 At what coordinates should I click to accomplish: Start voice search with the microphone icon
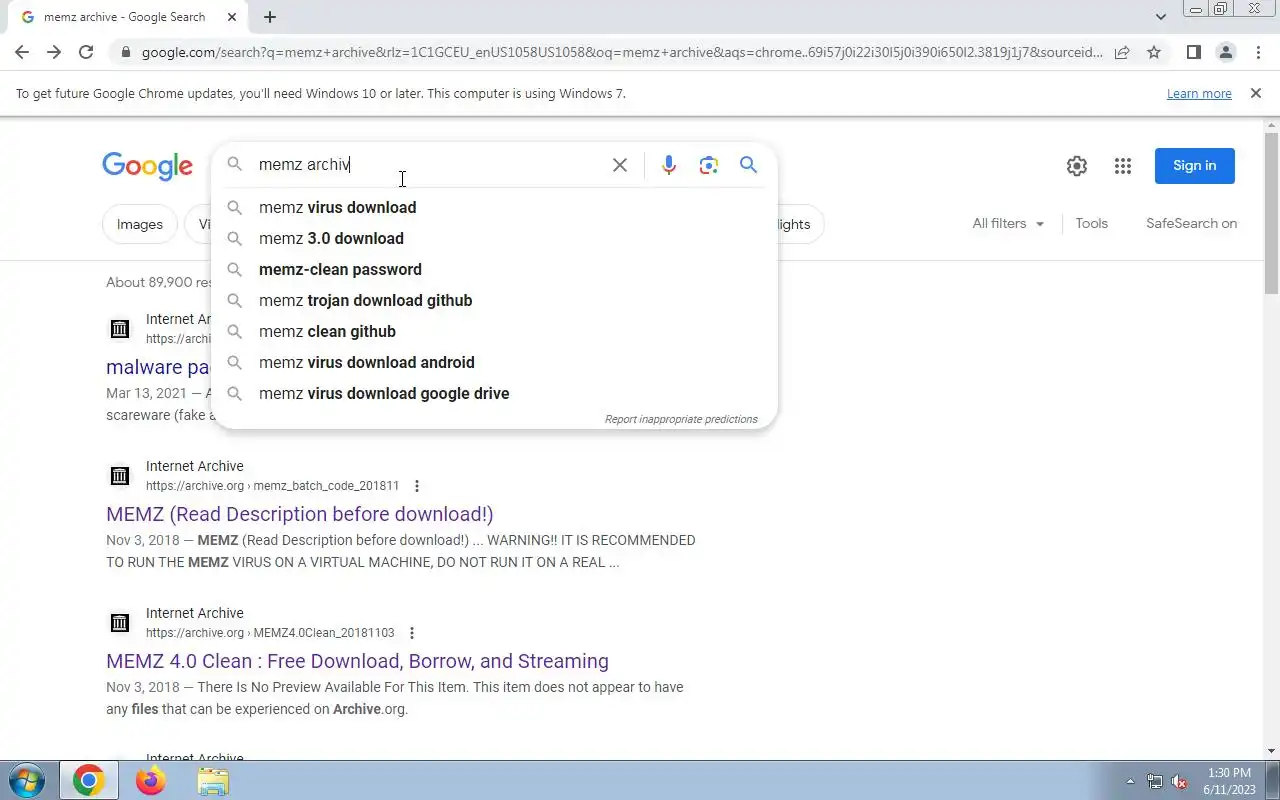click(x=669, y=165)
